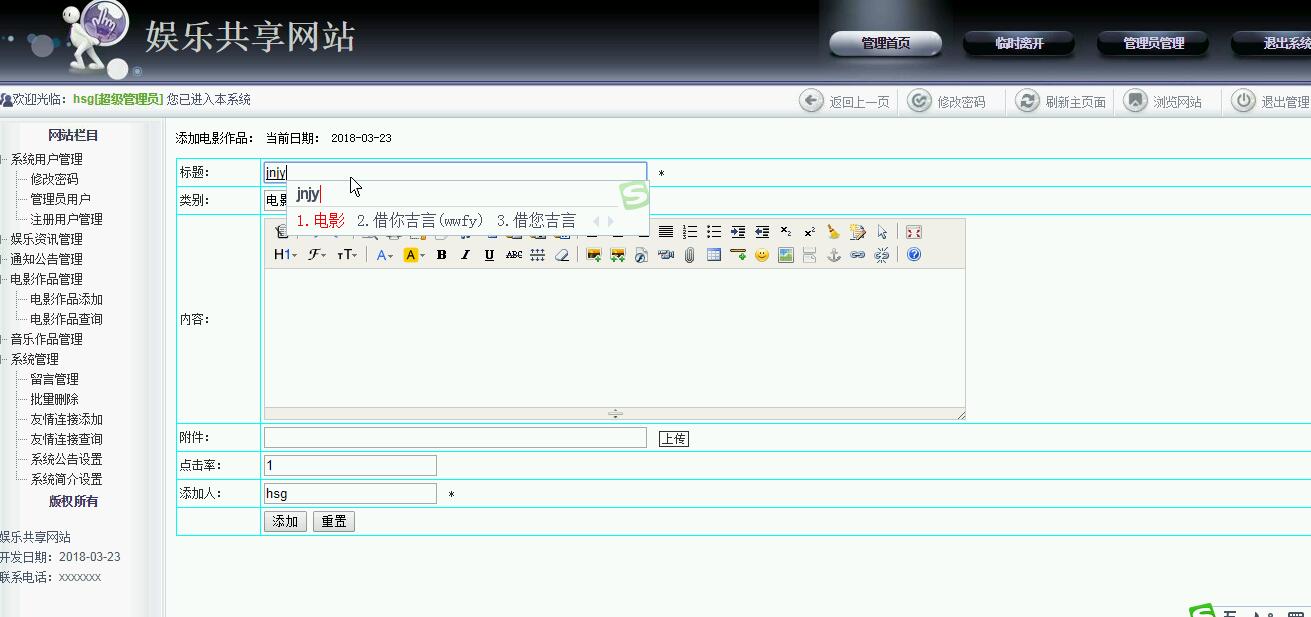The width and height of the screenshot is (1311, 617).
Task: Insert a smiley emoticon
Action: [762, 255]
